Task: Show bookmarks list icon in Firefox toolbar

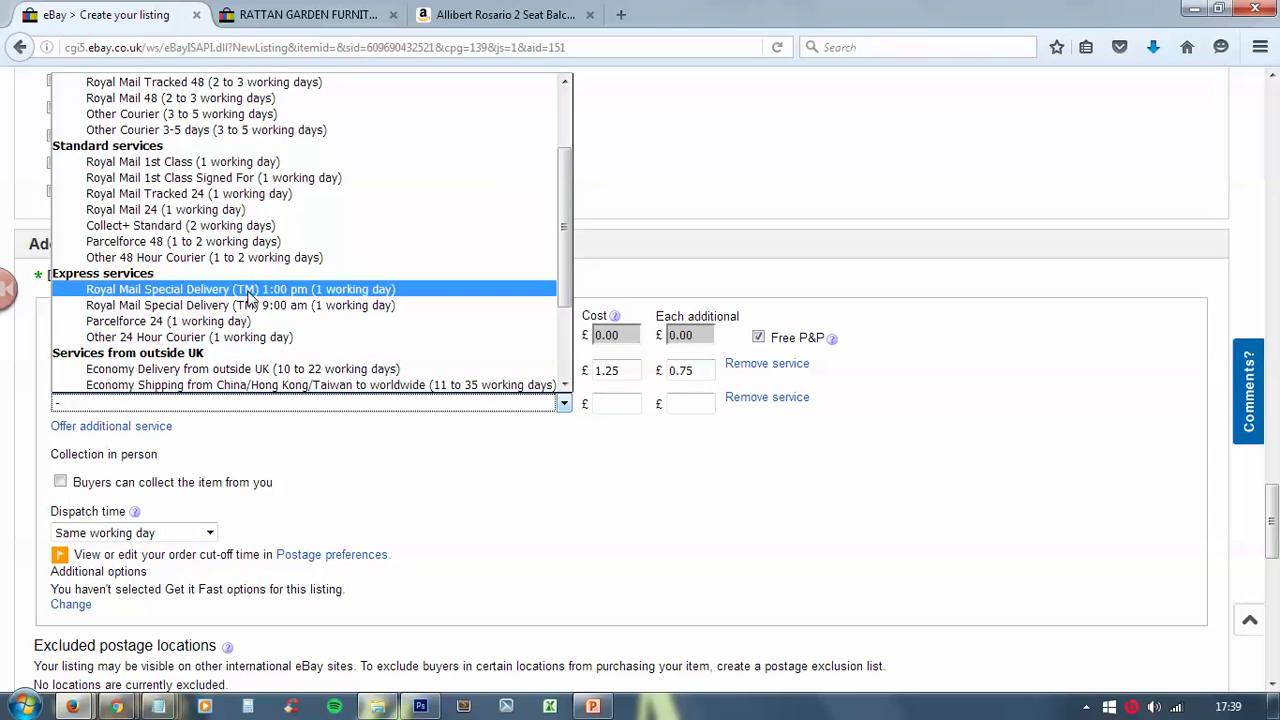Action: pos(1086,47)
